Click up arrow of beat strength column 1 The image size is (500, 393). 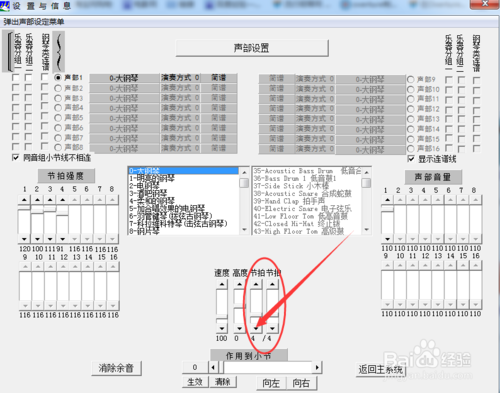(x=24, y=200)
